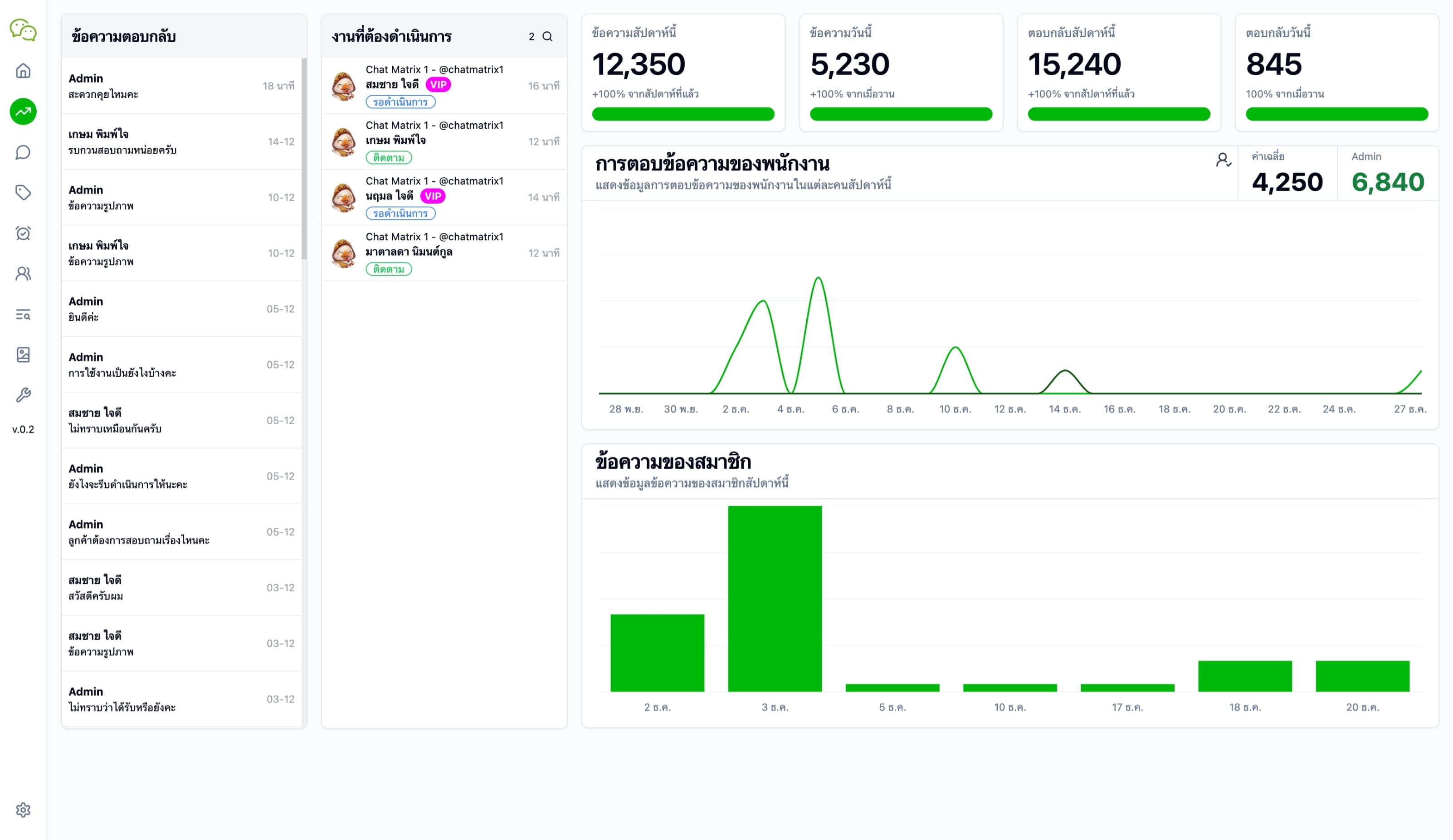Open the chat bubble sidebar icon

pyautogui.click(x=23, y=152)
